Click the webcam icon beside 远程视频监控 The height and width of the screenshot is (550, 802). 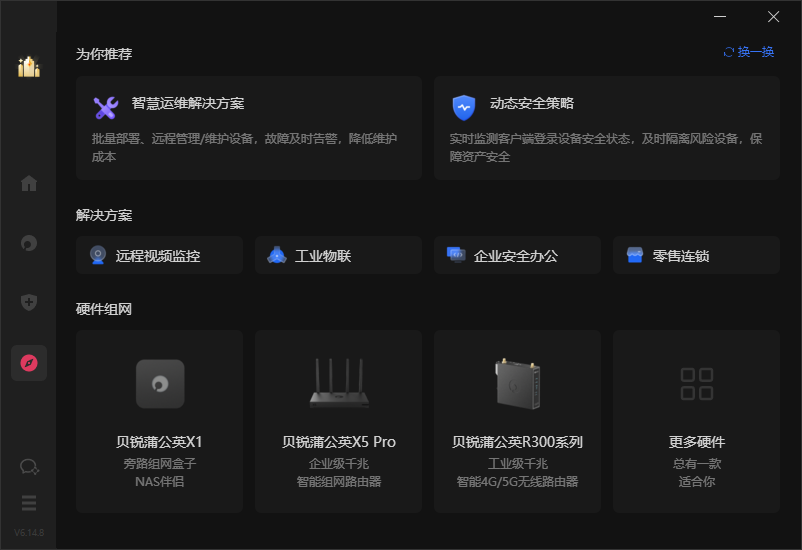point(98,255)
